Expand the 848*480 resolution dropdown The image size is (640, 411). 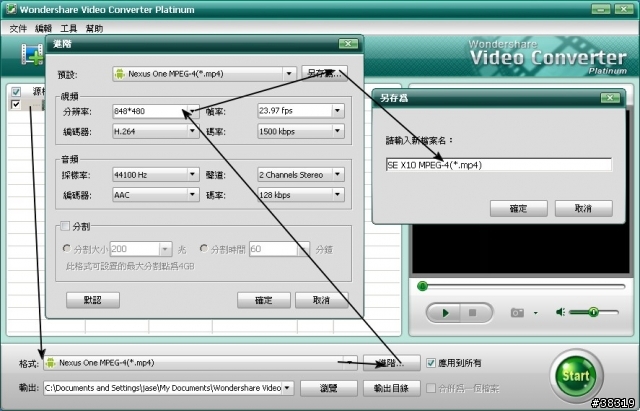[192, 111]
